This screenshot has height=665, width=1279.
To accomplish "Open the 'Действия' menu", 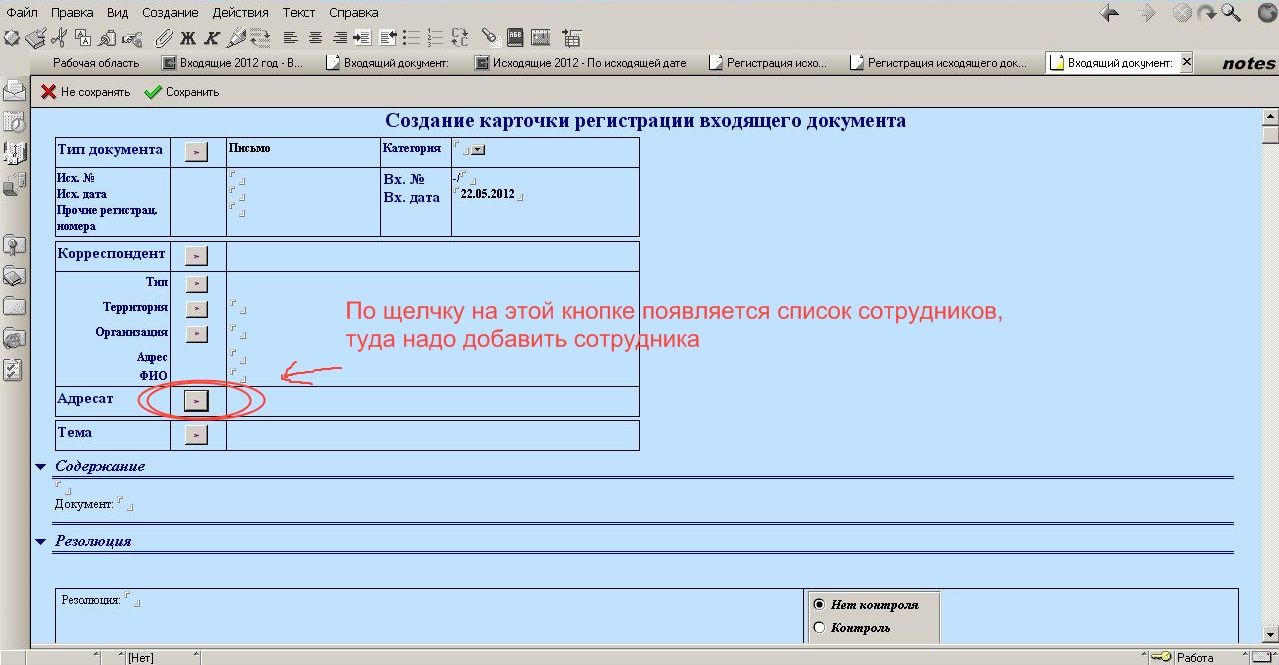I will (x=240, y=12).
